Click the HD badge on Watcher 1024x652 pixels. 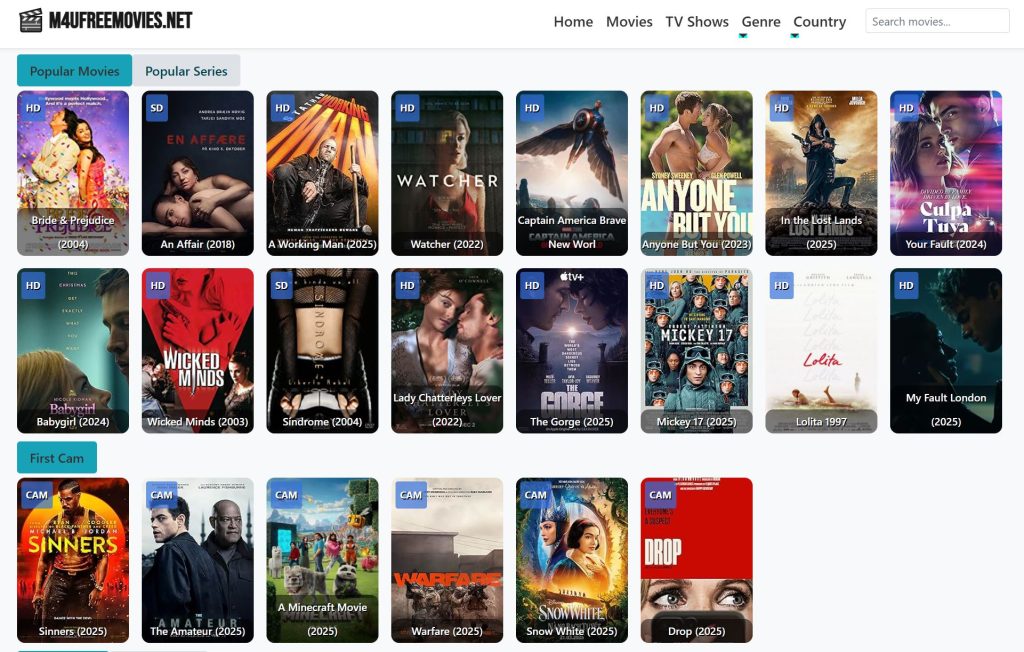click(407, 108)
